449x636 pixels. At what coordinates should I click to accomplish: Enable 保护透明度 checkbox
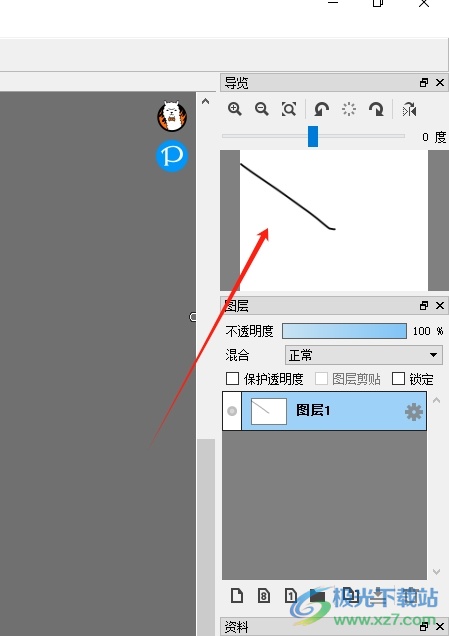(232, 379)
